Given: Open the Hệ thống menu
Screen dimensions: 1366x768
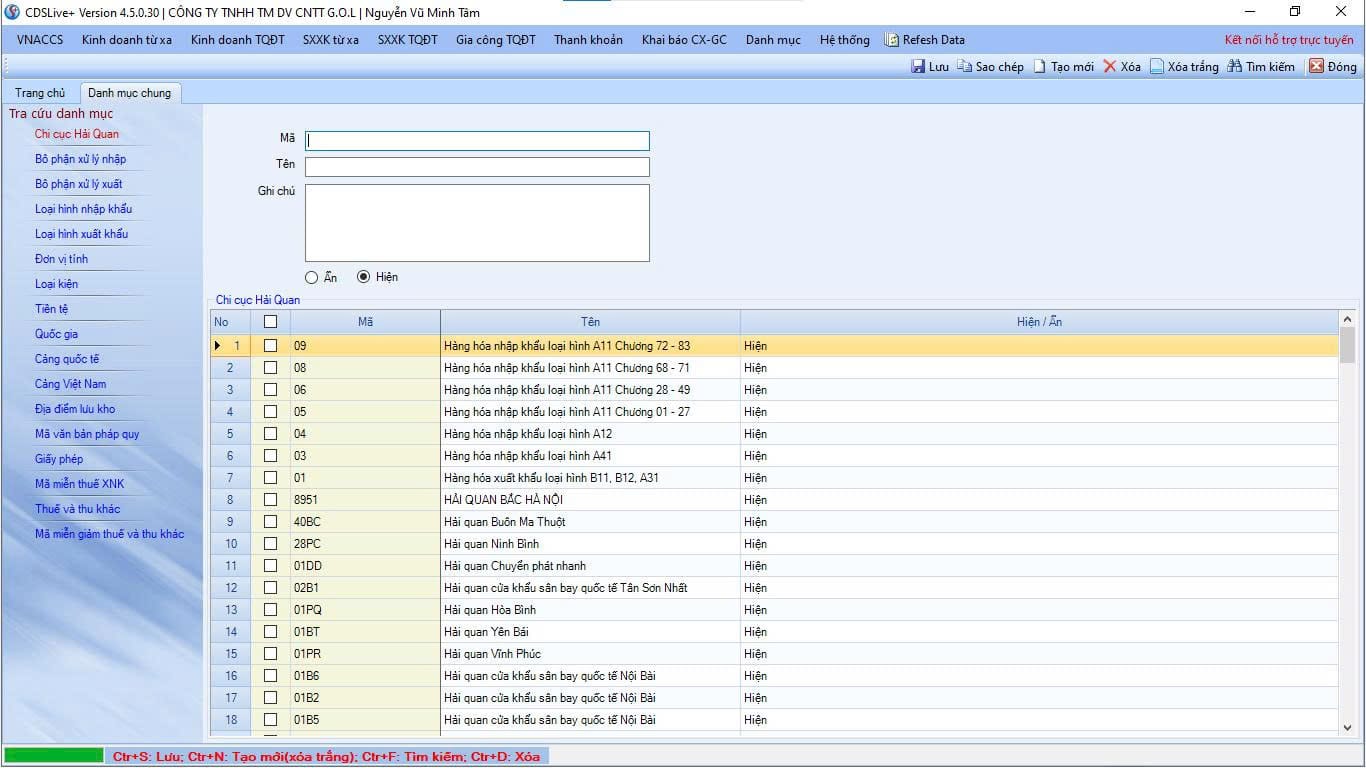Looking at the screenshot, I should pyautogui.click(x=844, y=40).
